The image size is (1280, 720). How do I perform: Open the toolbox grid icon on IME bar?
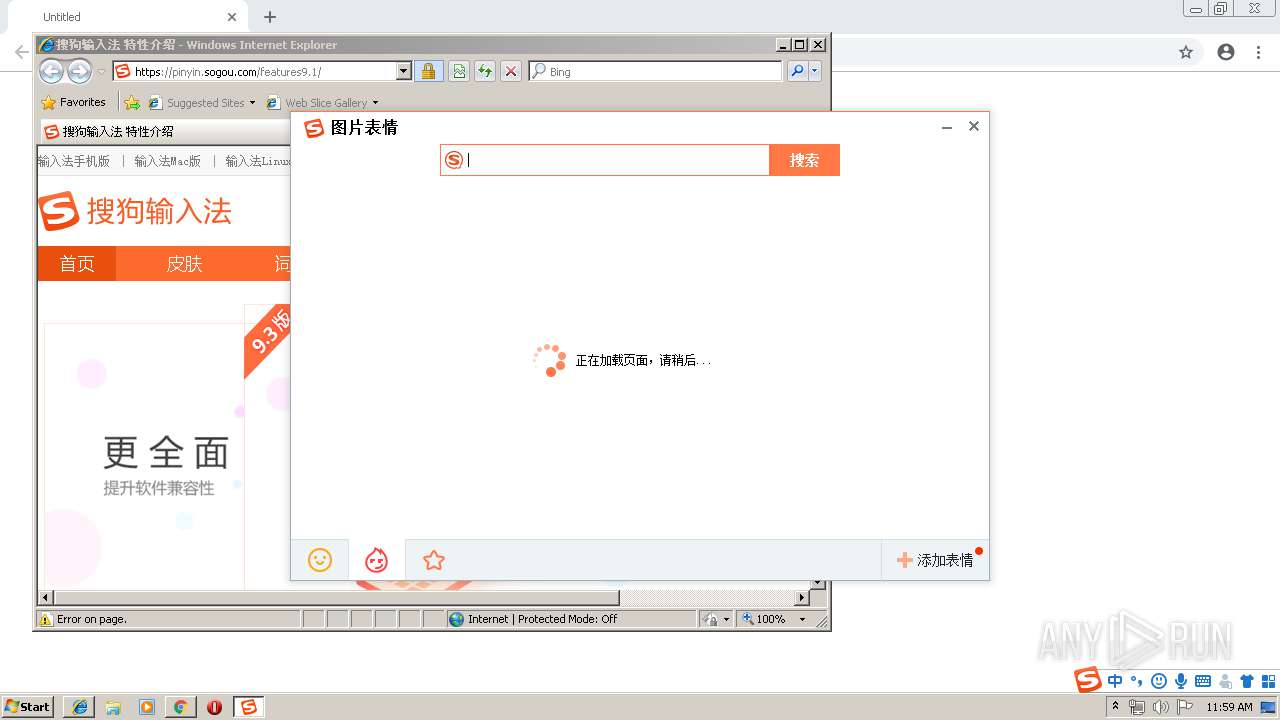point(1268,681)
